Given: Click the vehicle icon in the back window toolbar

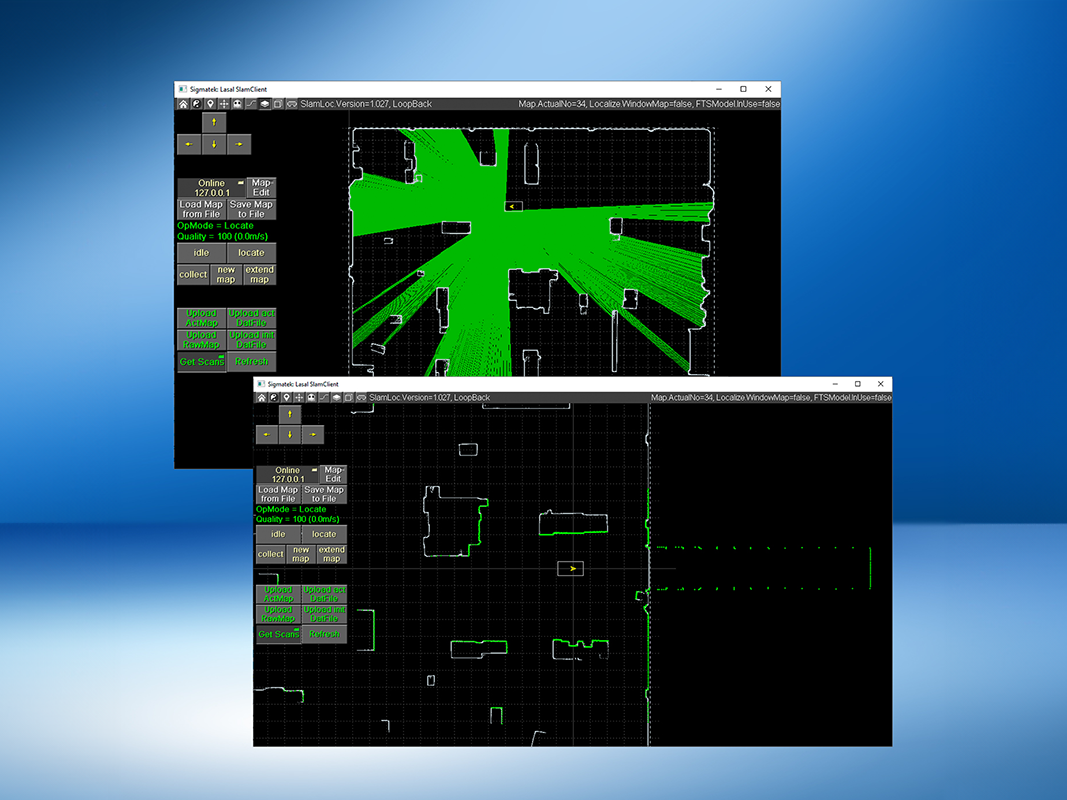Looking at the screenshot, I should coord(292,104).
